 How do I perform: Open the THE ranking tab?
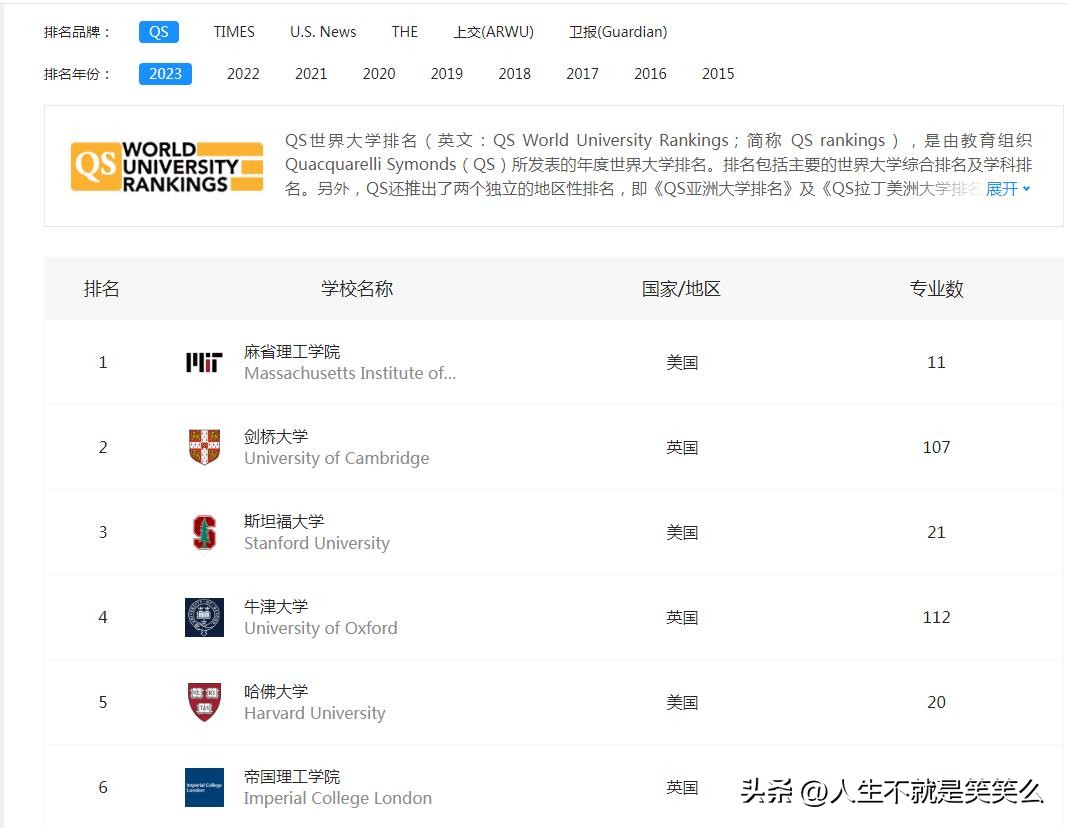tap(404, 31)
